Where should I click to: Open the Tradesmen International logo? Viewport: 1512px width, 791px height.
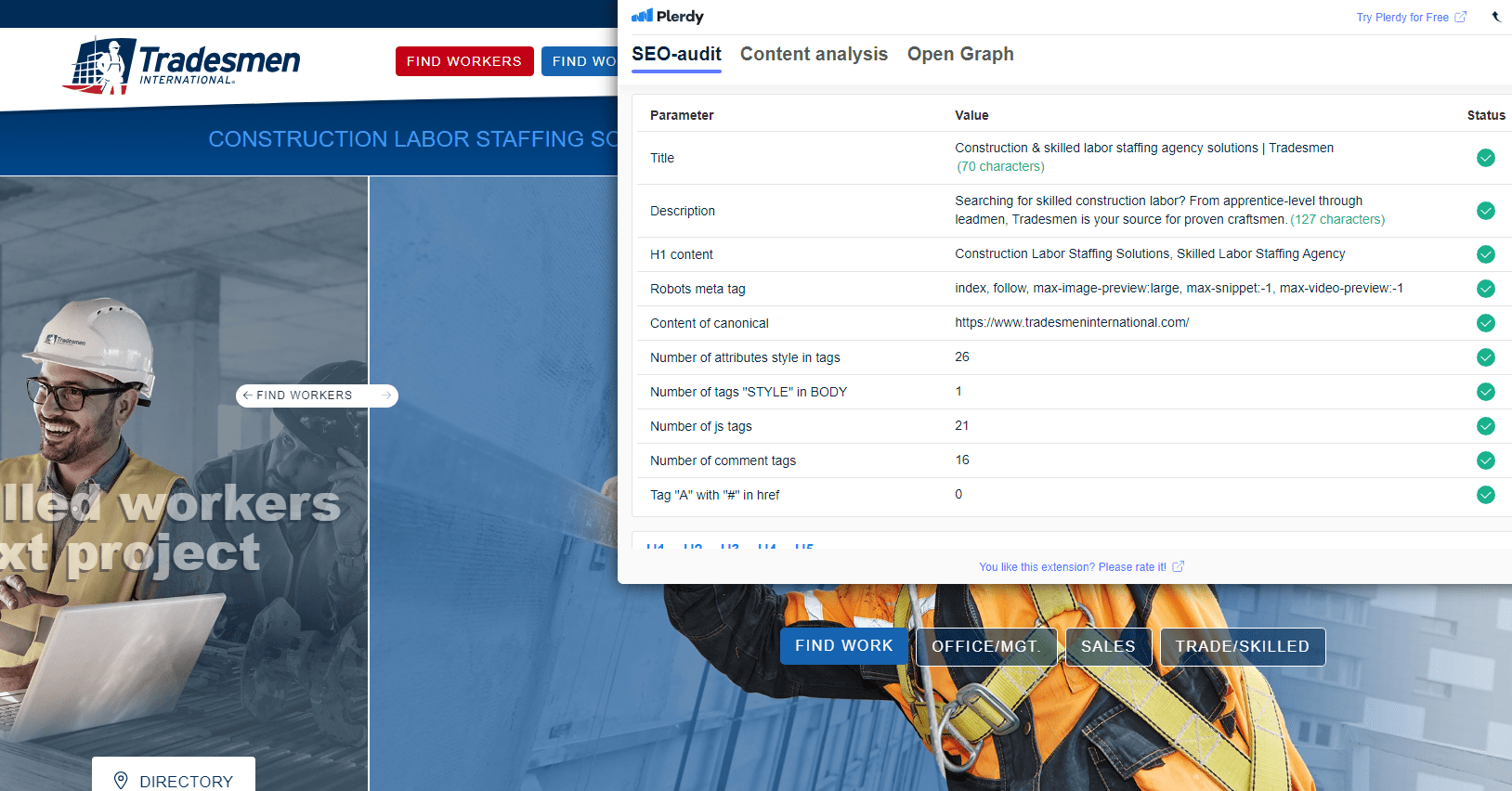183,65
